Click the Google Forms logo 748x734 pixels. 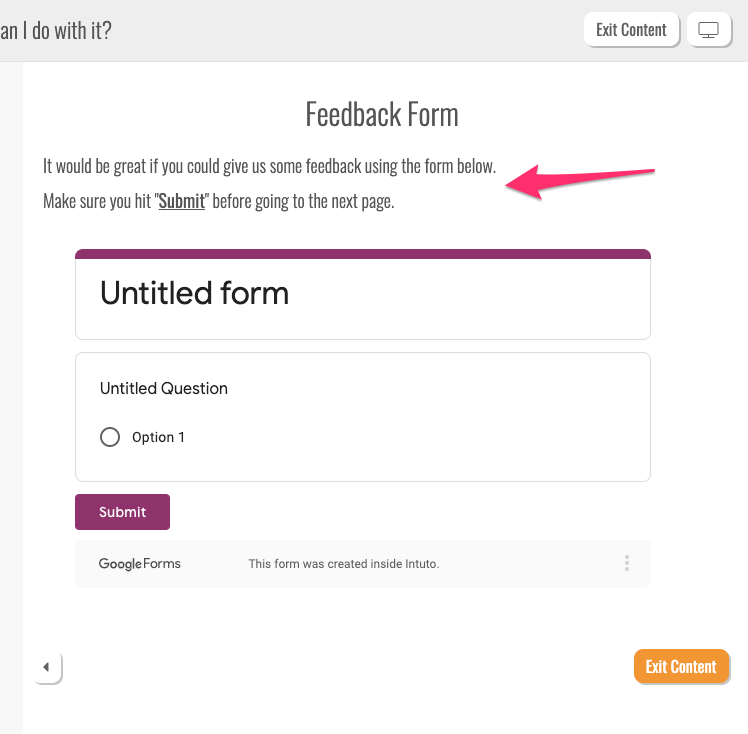140,564
